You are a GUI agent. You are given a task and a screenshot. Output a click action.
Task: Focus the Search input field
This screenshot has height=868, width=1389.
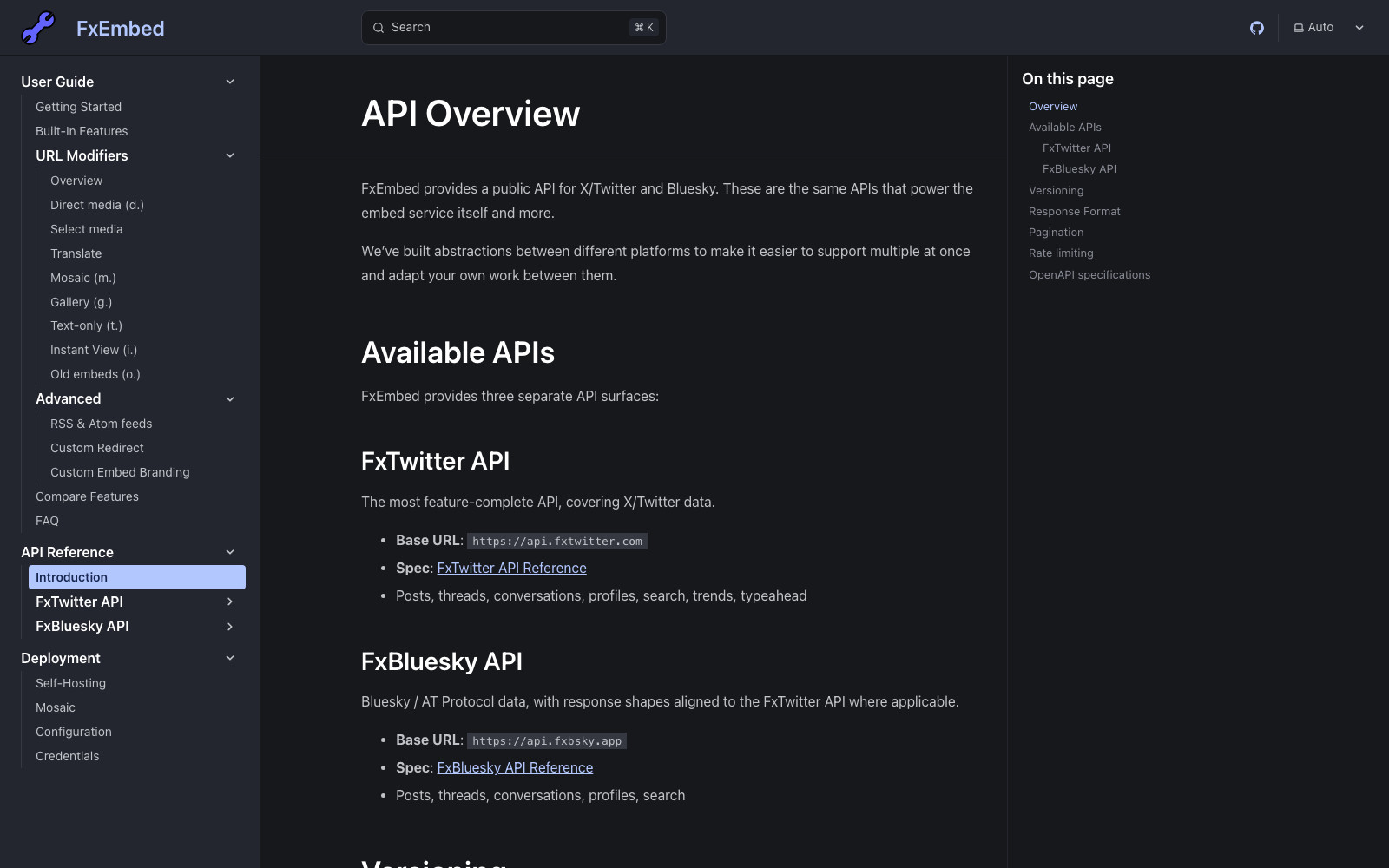(x=514, y=28)
